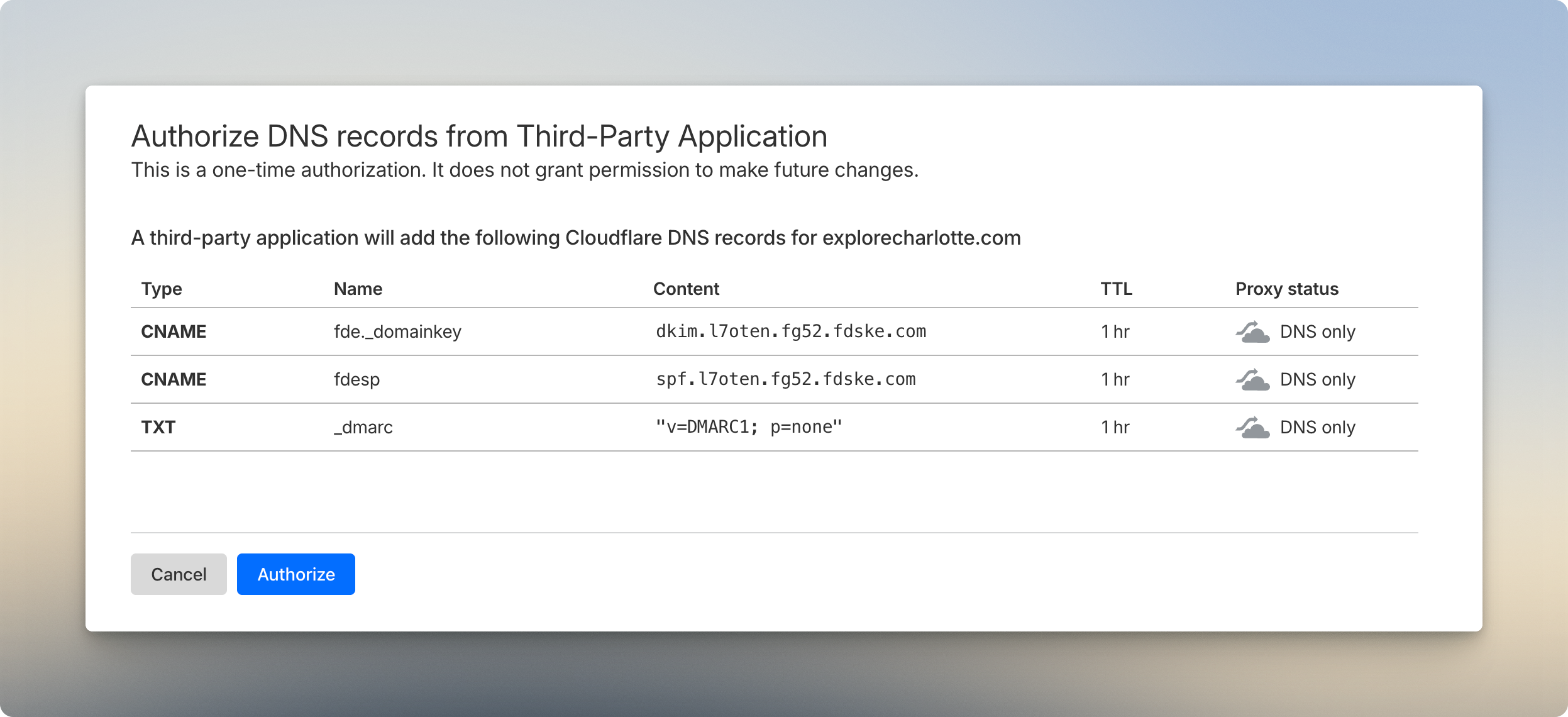Image resolution: width=1568 pixels, height=717 pixels.
Task: Click the Name column header
Action: point(358,289)
